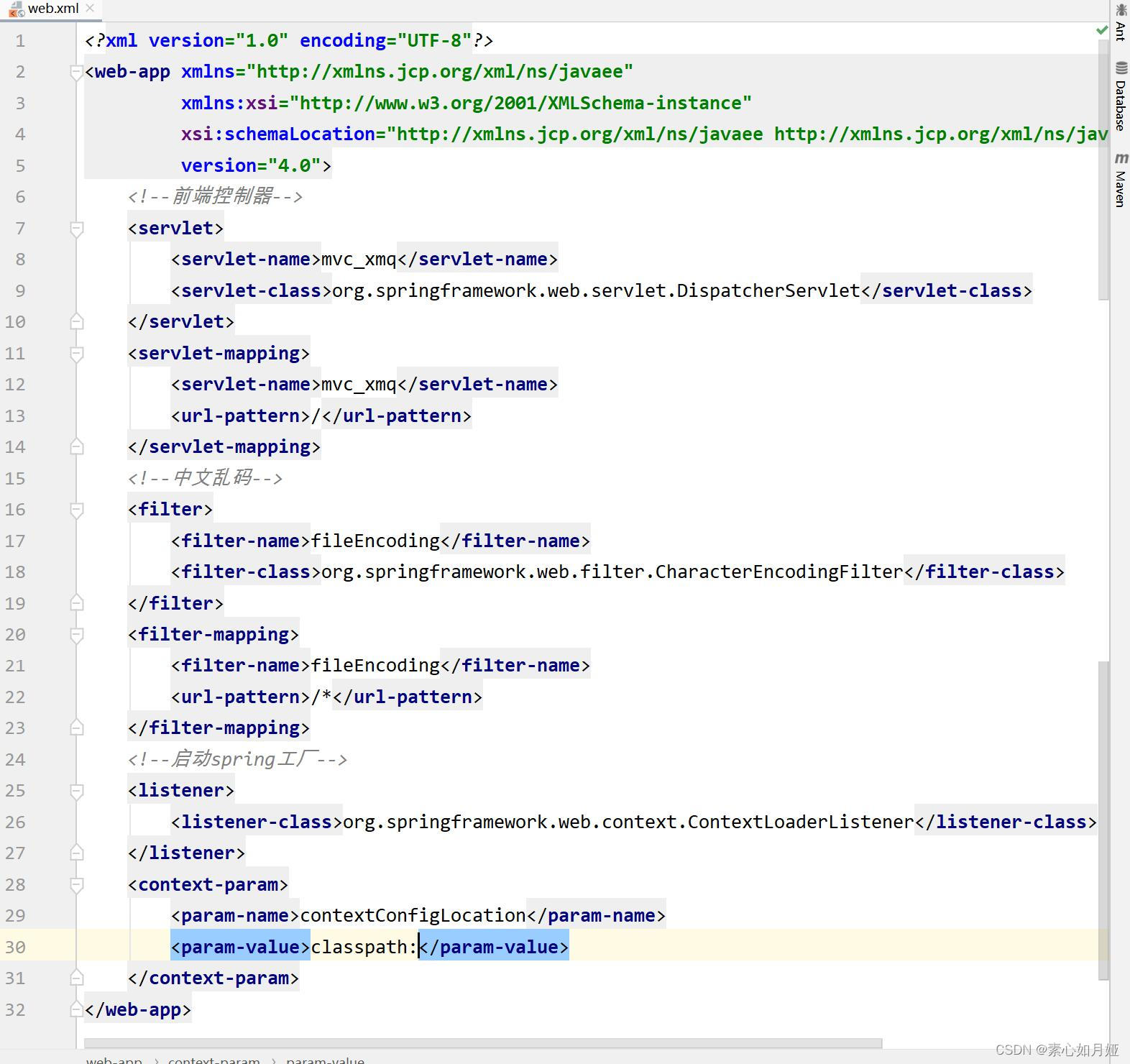Click line number 30 in gutter
Screen dimensions: 1130x1064
(15, 947)
